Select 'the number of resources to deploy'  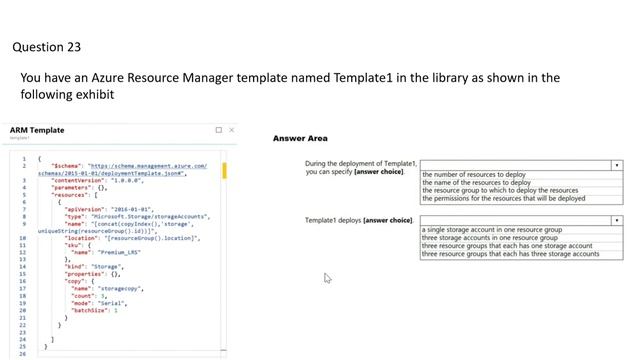[474, 174]
